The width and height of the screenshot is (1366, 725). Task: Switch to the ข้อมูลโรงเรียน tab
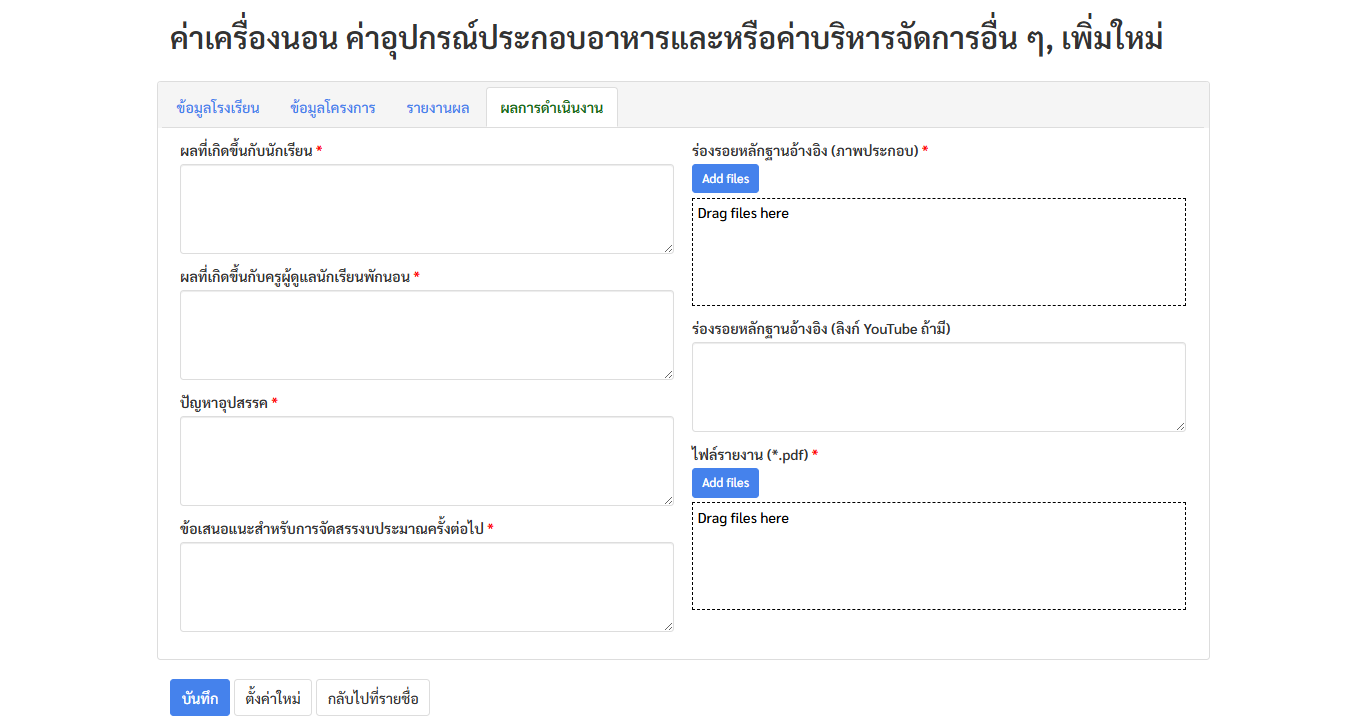pyautogui.click(x=217, y=108)
